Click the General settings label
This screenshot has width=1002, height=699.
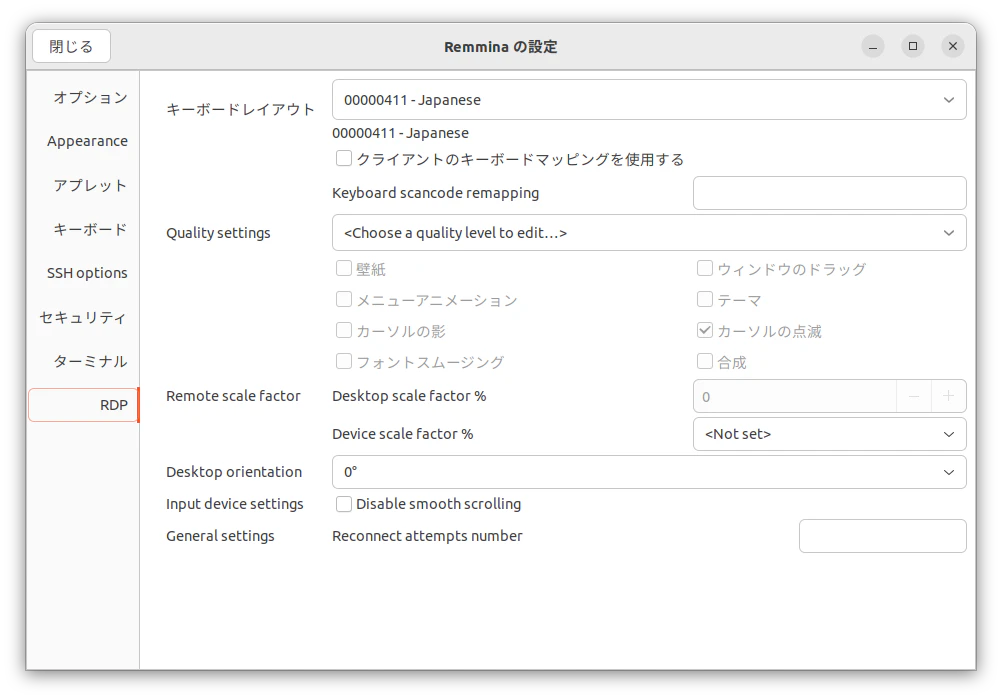pyautogui.click(x=220, y=536)
